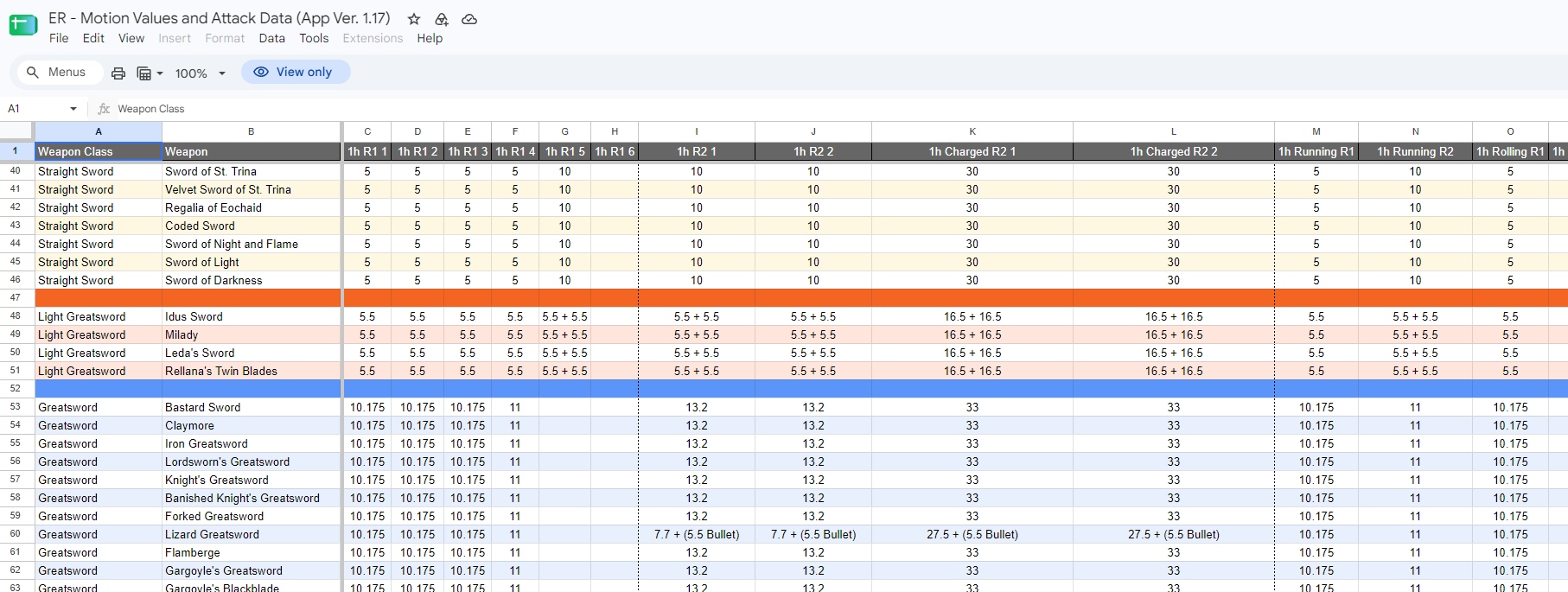1568x592 pixels.
Task: Select the Iron Greatsword cell
Action: 252,443
